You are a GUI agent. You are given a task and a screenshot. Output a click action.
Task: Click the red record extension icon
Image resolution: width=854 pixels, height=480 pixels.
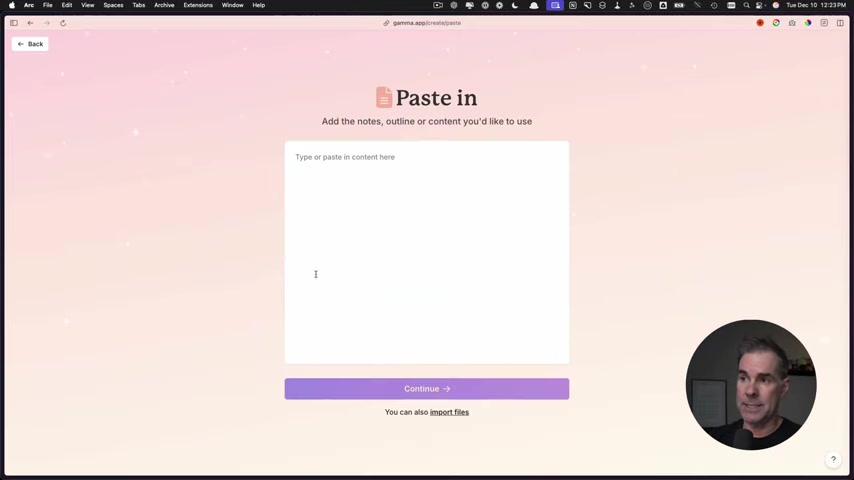(760, 23)
